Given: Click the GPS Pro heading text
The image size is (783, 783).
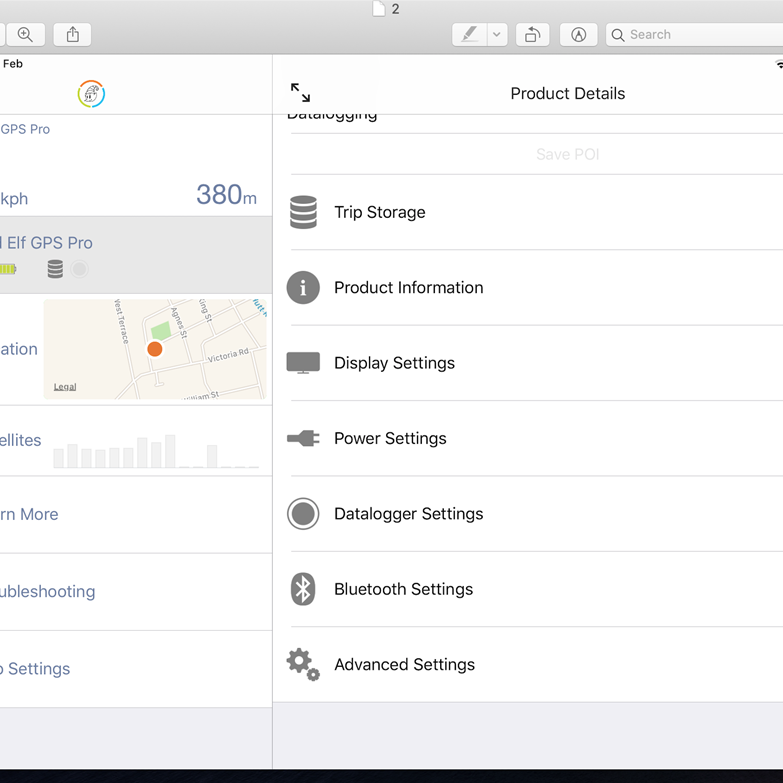Looking at the screenshot, I should pos(25,129).
